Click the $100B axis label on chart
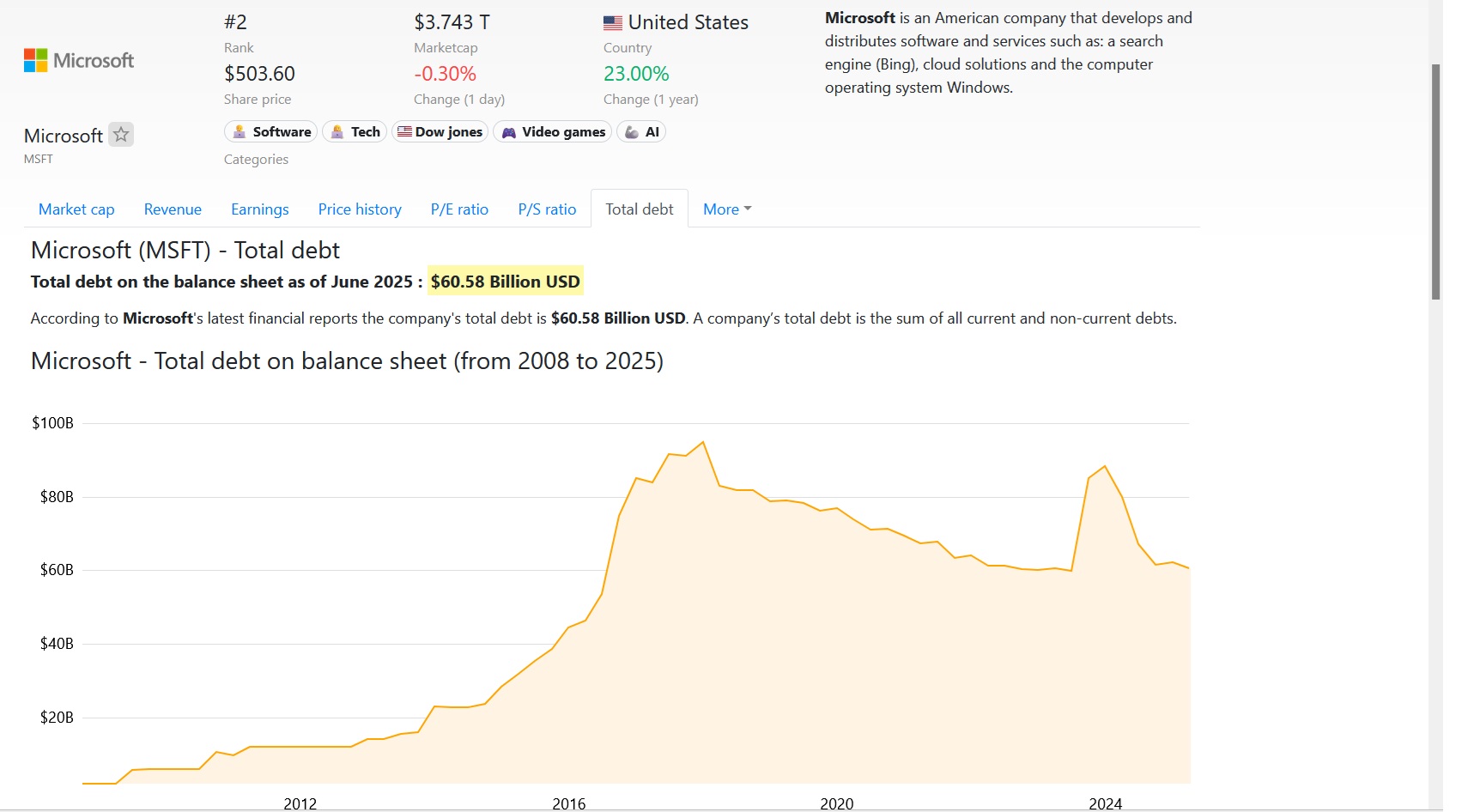This screenshot has height=812, width=1480. tap(52, 423)
